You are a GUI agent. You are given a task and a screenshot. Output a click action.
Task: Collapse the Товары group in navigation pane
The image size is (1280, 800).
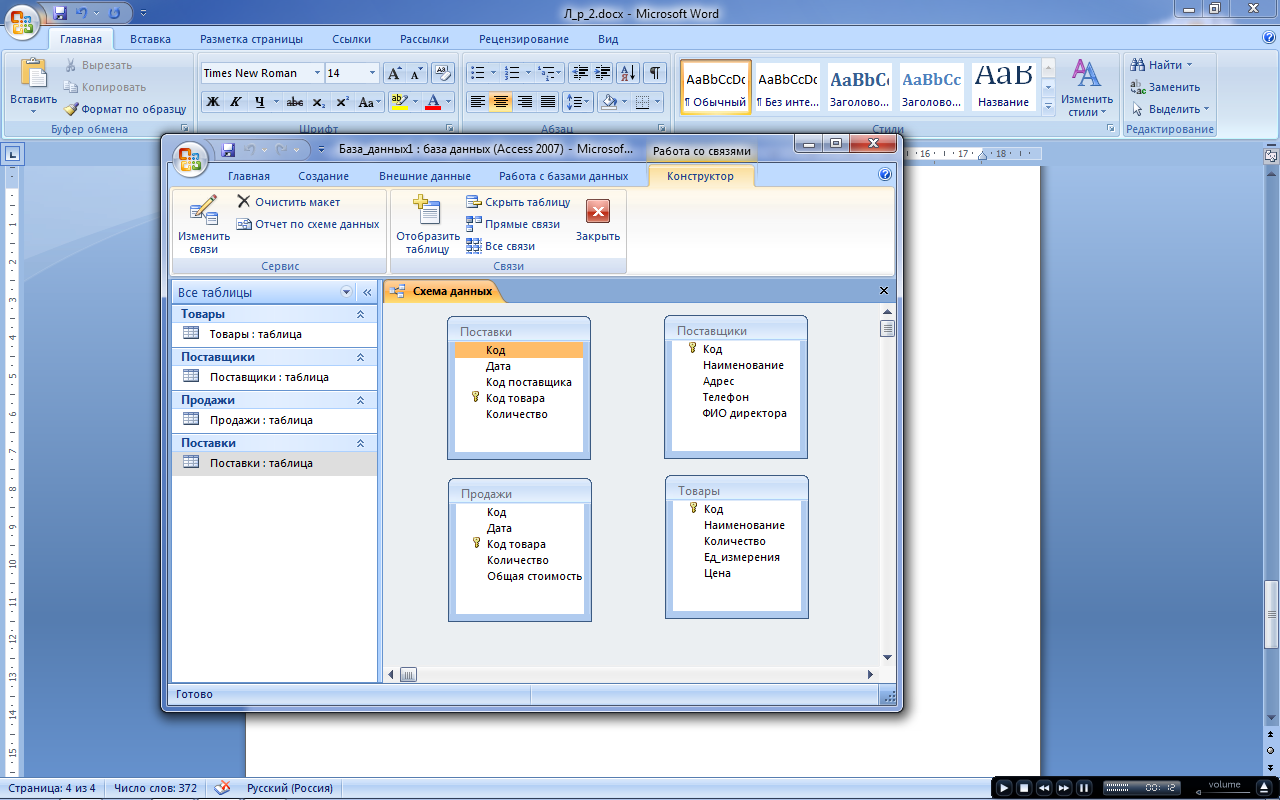click(x=360, y=314)
